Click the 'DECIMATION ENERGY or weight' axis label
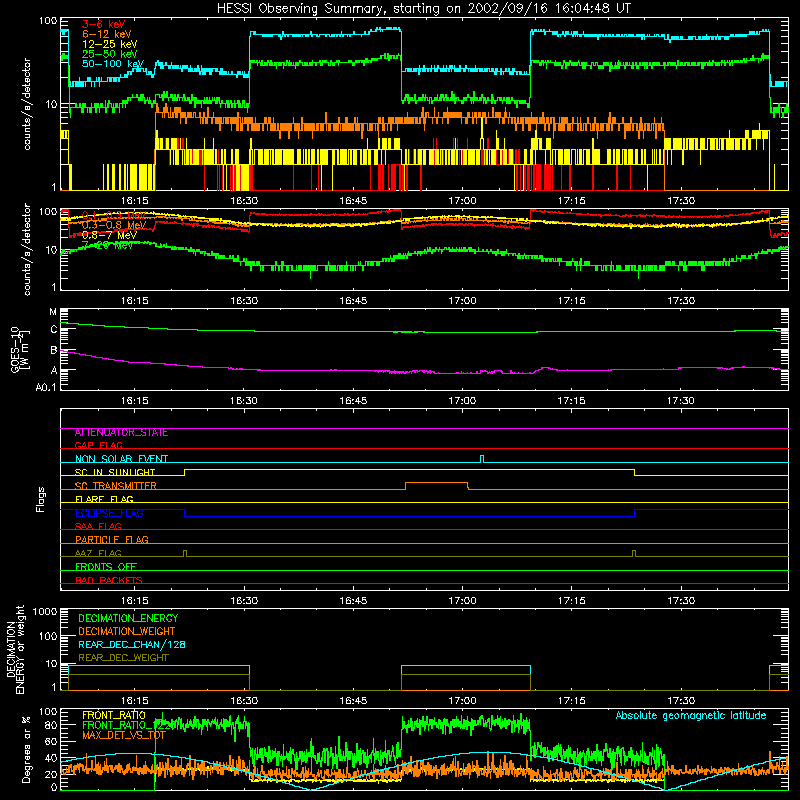 [15, 650]
